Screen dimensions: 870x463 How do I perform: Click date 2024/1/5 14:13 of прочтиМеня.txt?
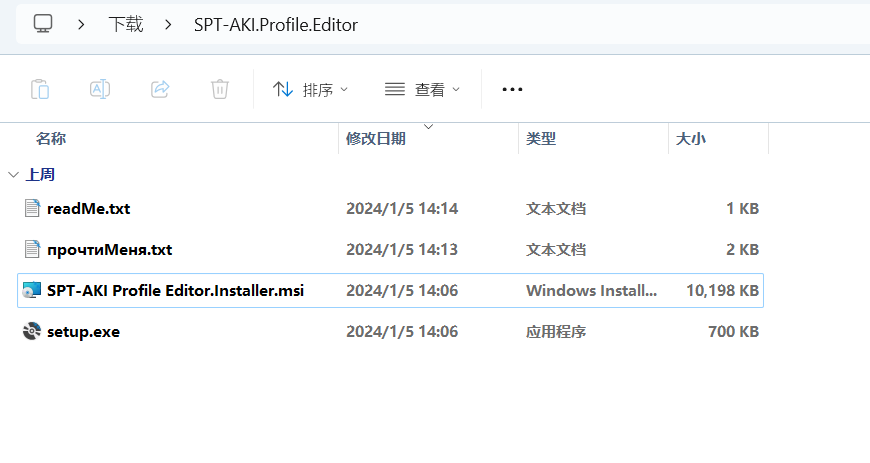402,250
